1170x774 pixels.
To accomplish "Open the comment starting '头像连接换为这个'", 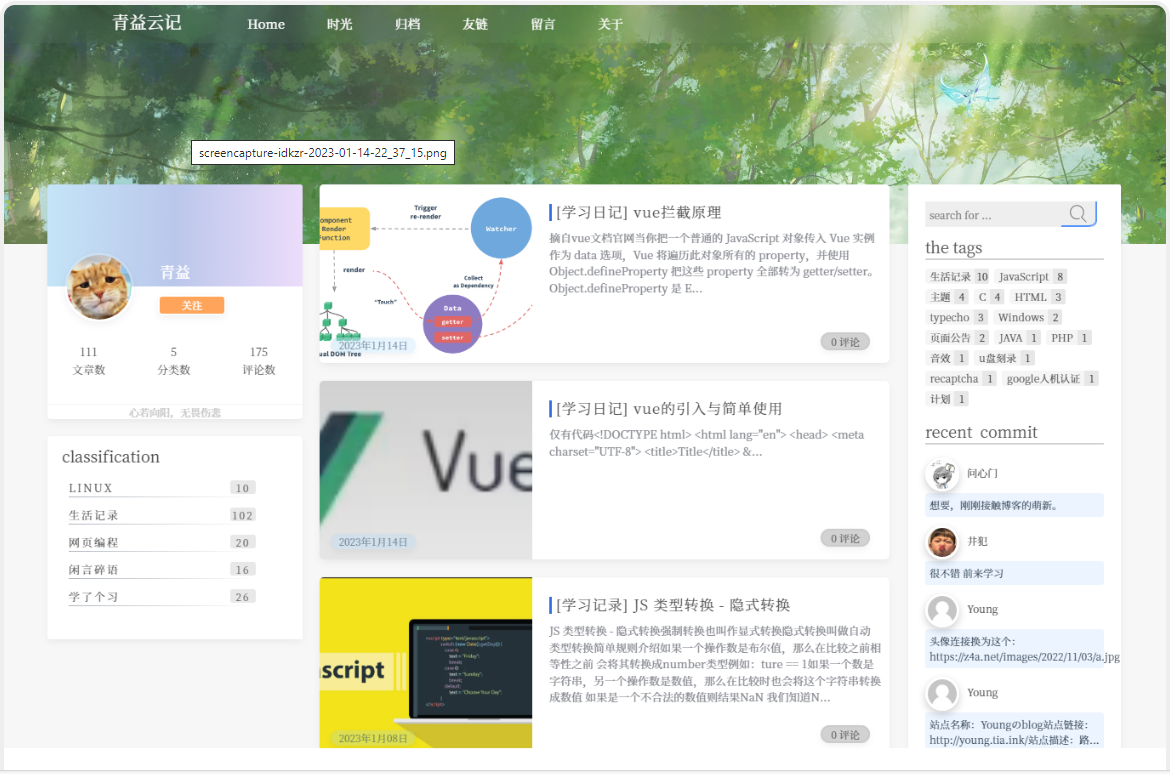I will coord(1014,649).
